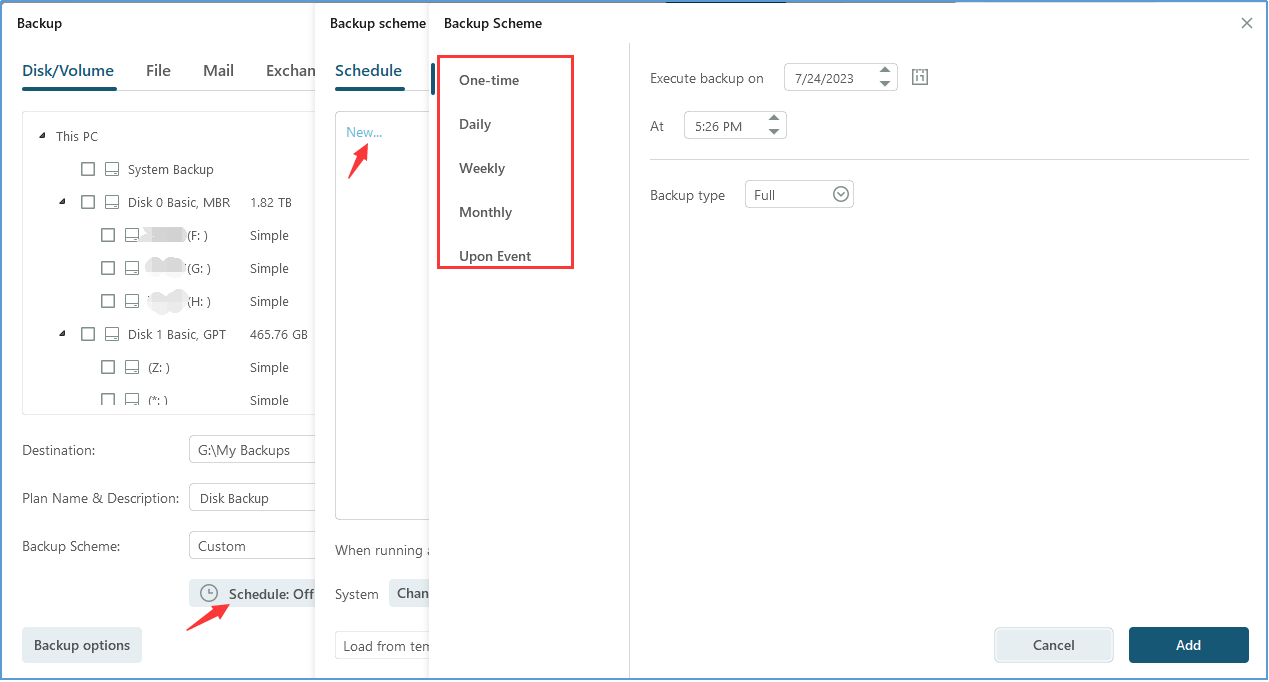The height and width of the screenshot is (682, 1269).
Task: Open the calendar picker beside the backup date
Action: (919, 77)
